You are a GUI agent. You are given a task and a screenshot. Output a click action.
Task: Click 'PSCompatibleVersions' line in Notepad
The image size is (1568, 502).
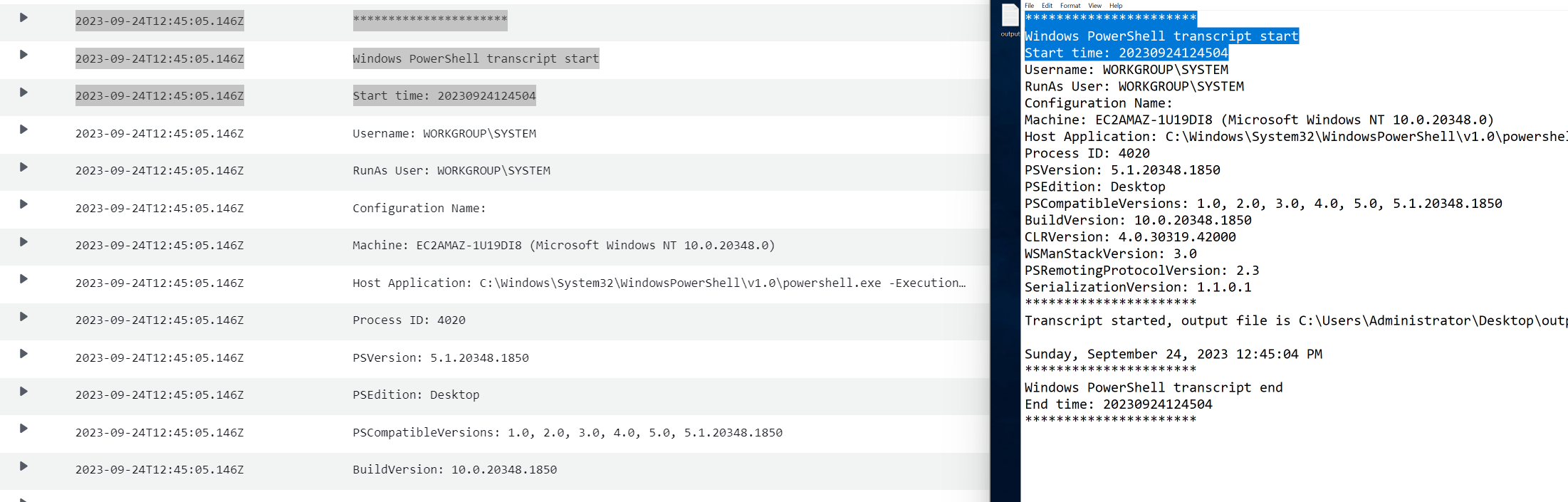(1263, 203)
